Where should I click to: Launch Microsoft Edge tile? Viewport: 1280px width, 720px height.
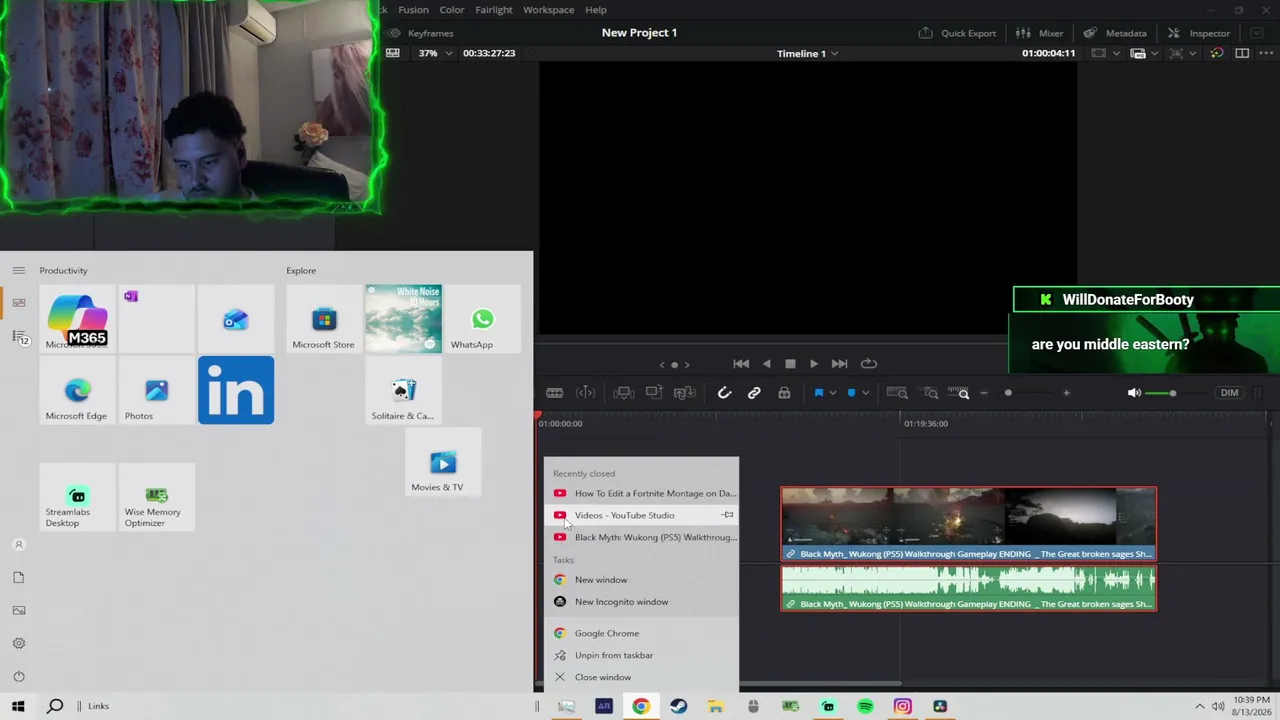pyautogui.click(x=77, y=390)
